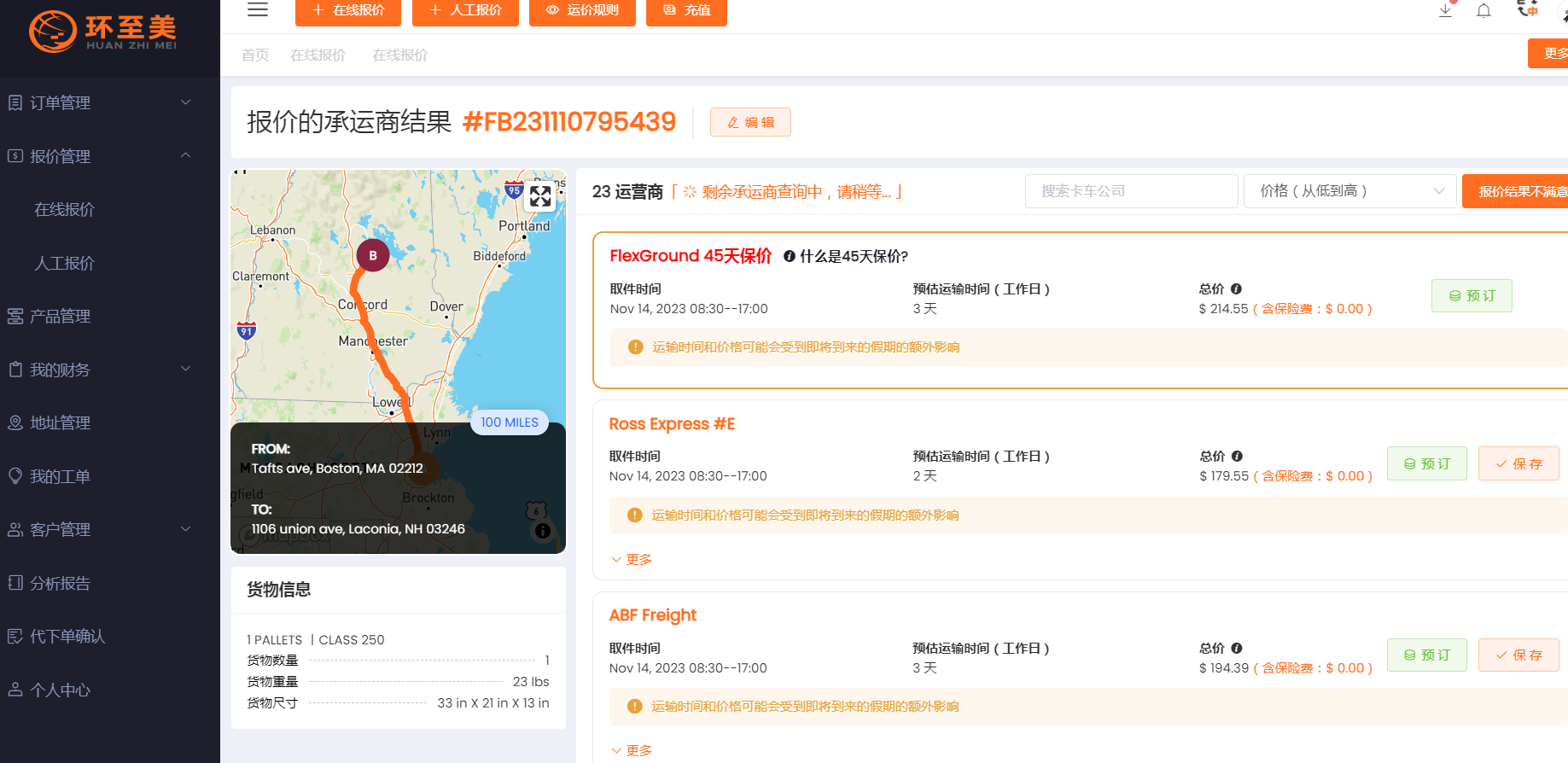
Task: Click the notification bell icon
Action: pos(1483,11)
